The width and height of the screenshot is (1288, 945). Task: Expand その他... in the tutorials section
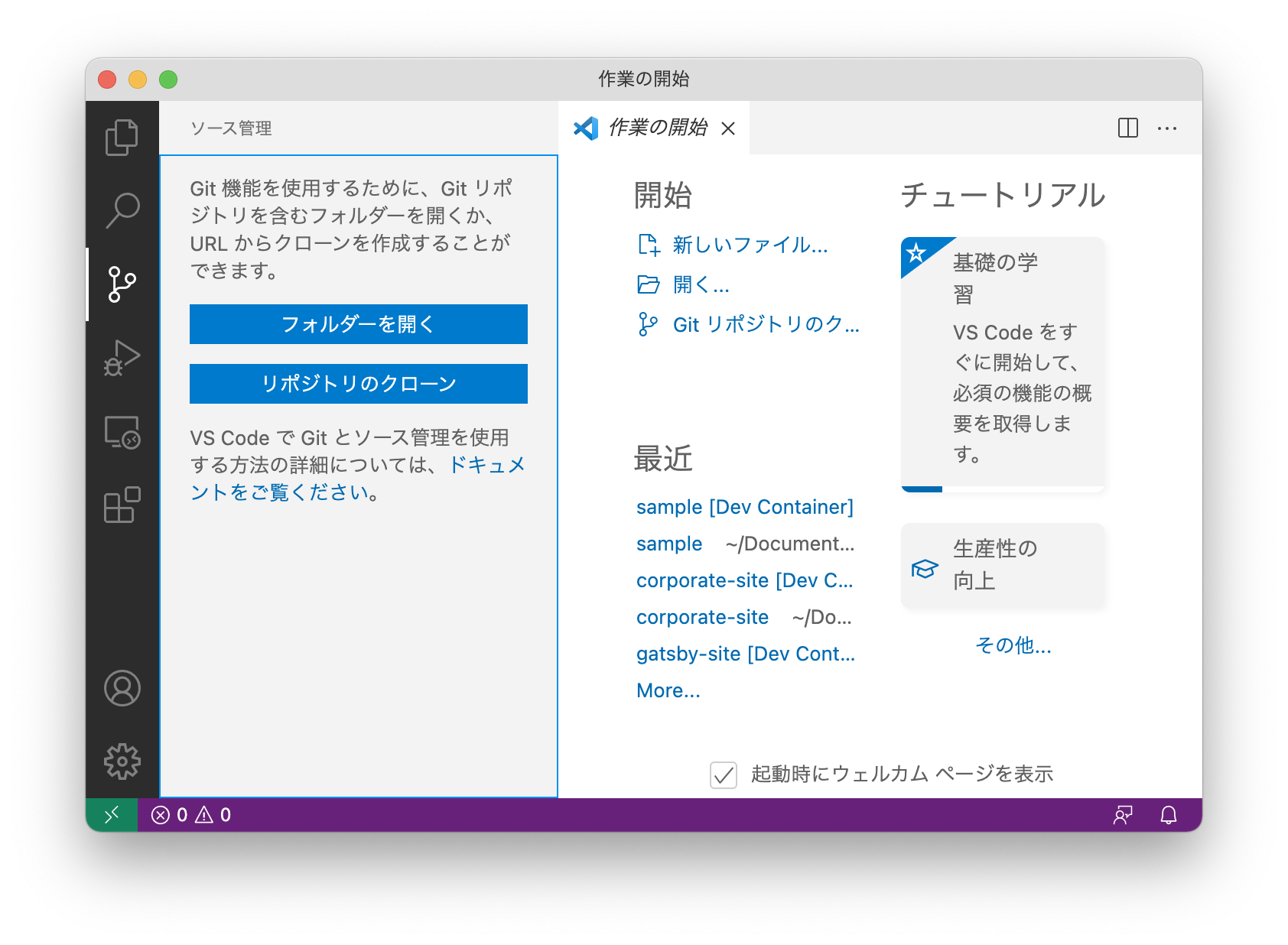coord(1013,646)
